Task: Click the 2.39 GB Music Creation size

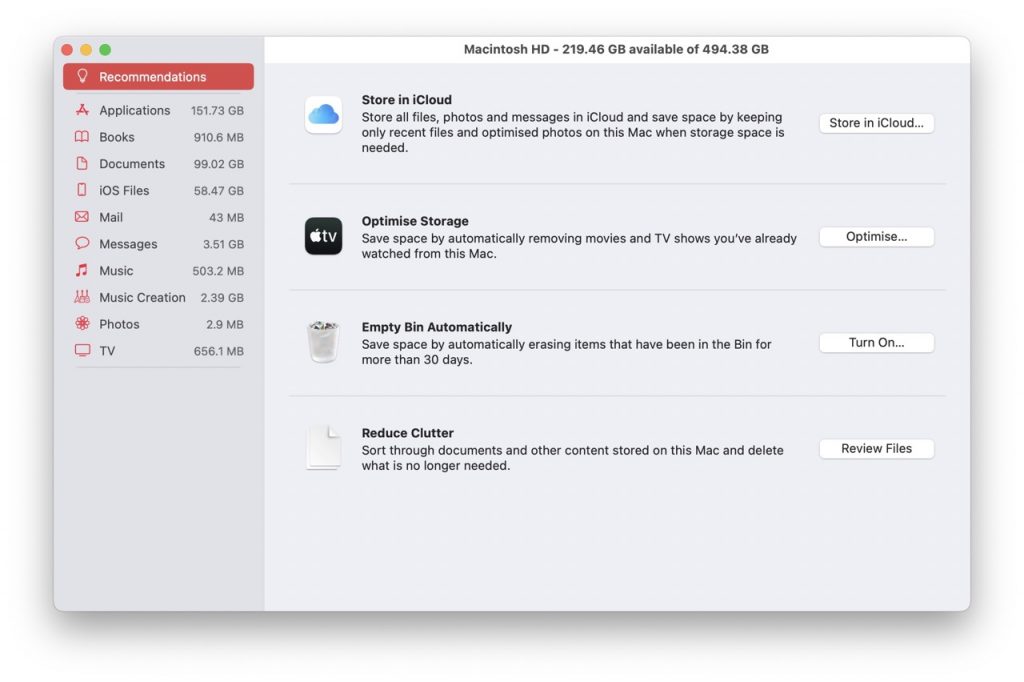Action: pyautogui.click(x=222, y=299)
